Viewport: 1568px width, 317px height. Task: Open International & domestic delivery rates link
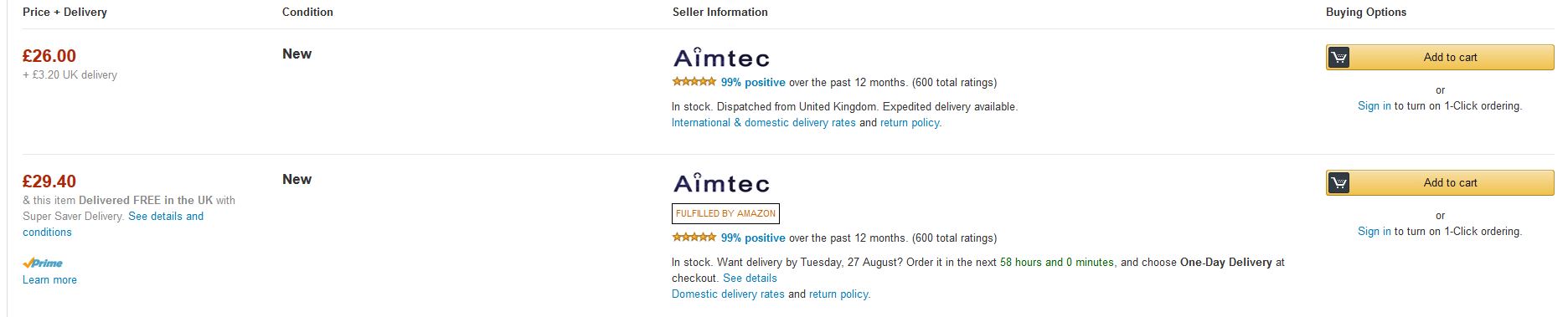click(764, 123)
